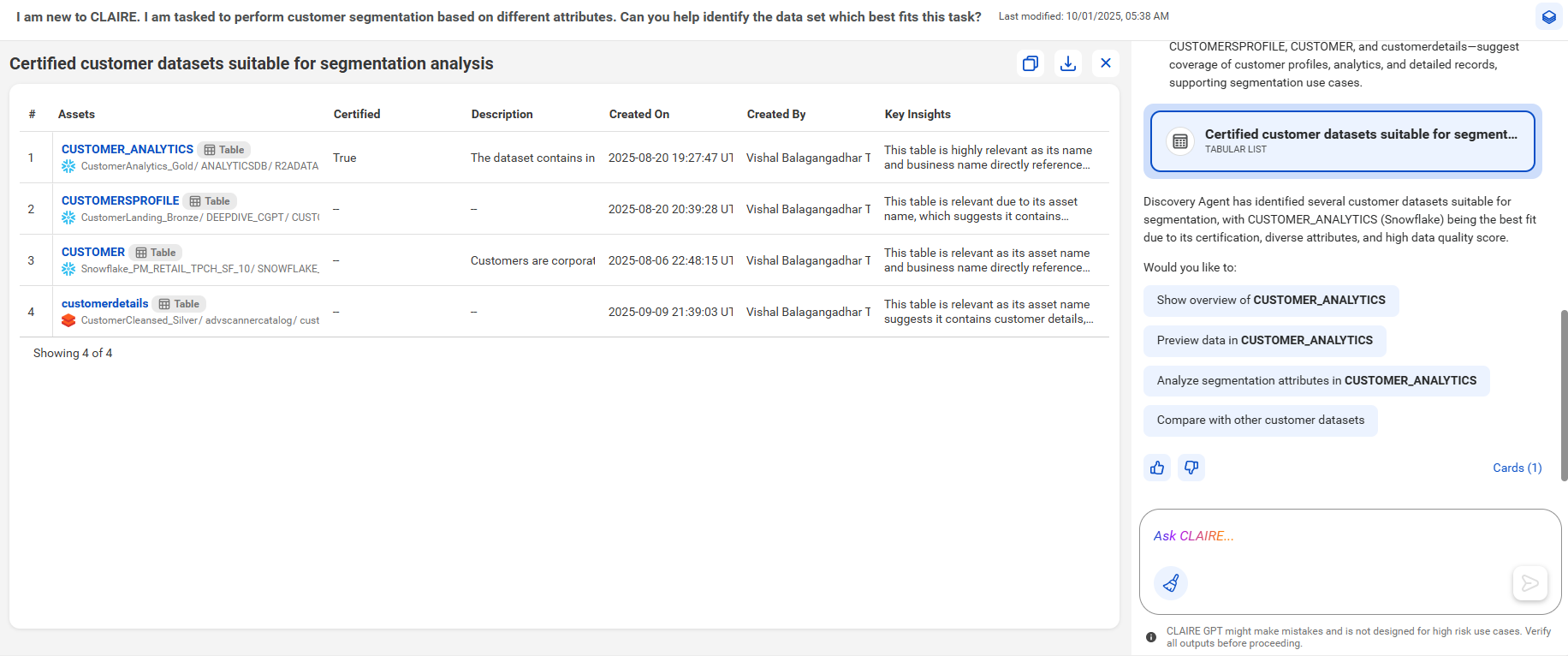Click the Created By column header
Image resolution: width=1568 pixels, height=656 pixels.
click(x=776, y=114)
